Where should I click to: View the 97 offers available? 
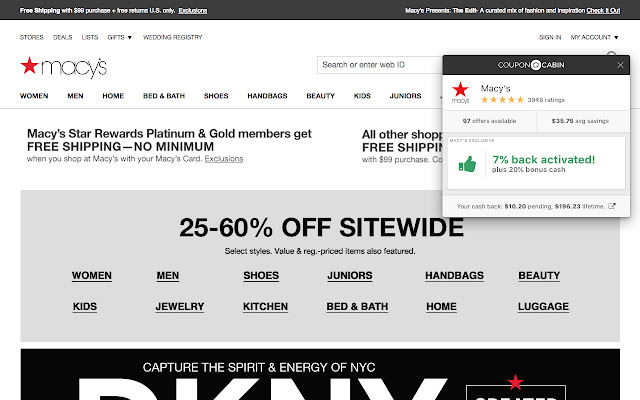click(489, 121)
